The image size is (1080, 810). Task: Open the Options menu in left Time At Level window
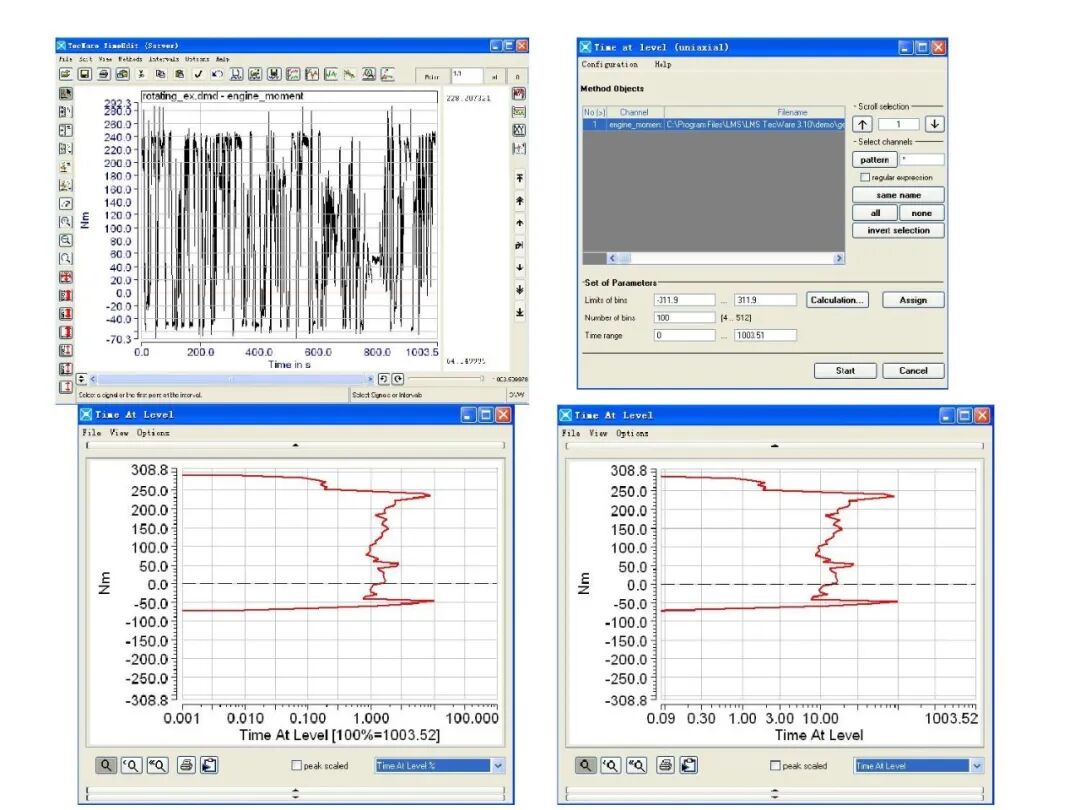coord(153,433)
